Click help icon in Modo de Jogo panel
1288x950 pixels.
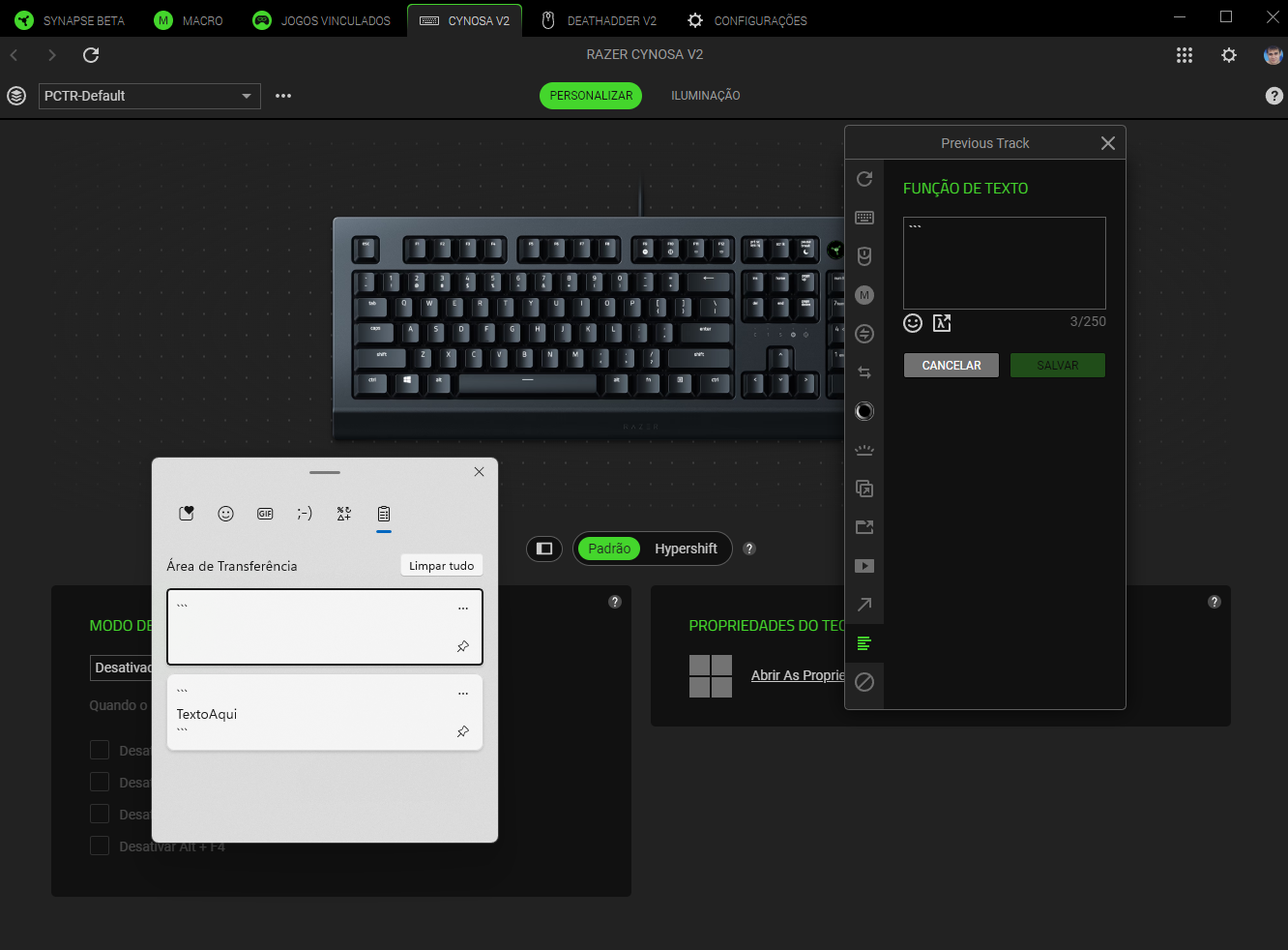(615, 602)
